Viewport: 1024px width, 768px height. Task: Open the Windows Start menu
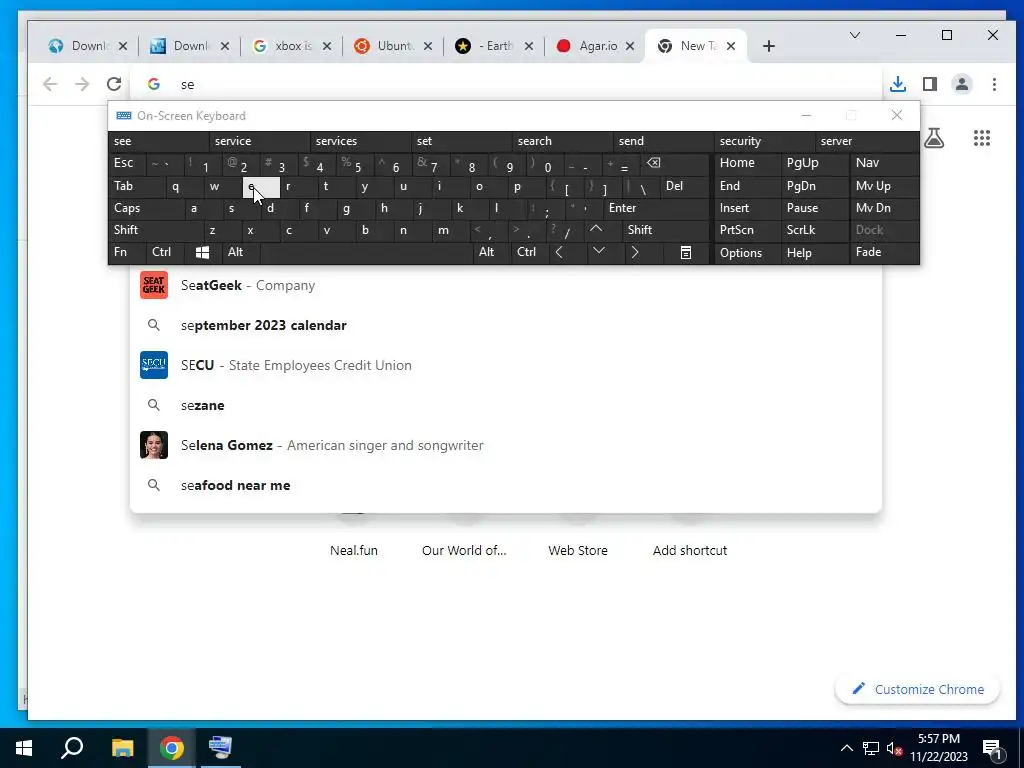[x=24, y=748]
